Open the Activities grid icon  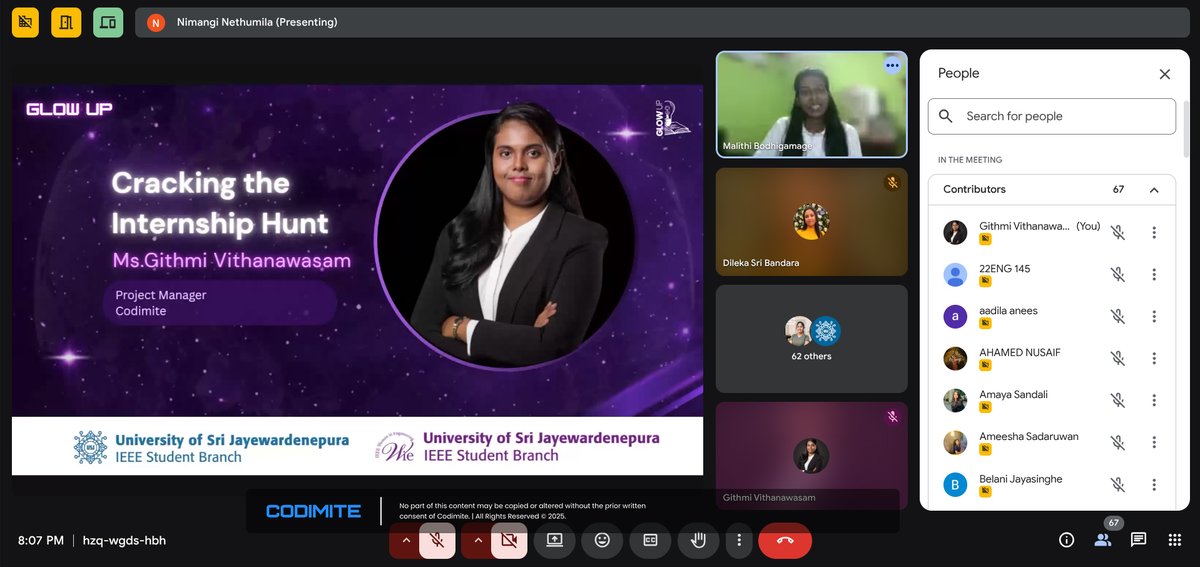[1174, 540]
